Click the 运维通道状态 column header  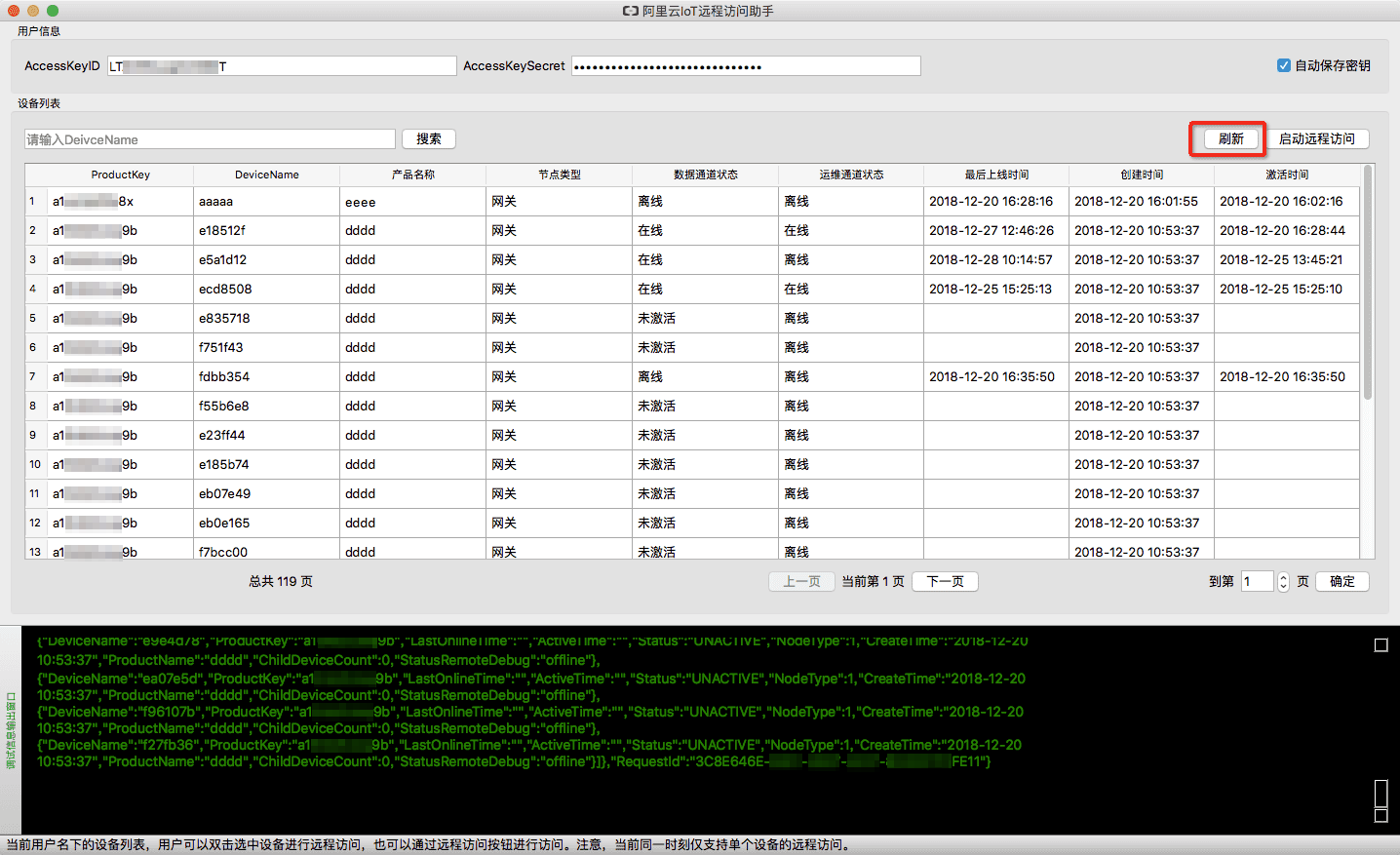[x=851, y=175]
